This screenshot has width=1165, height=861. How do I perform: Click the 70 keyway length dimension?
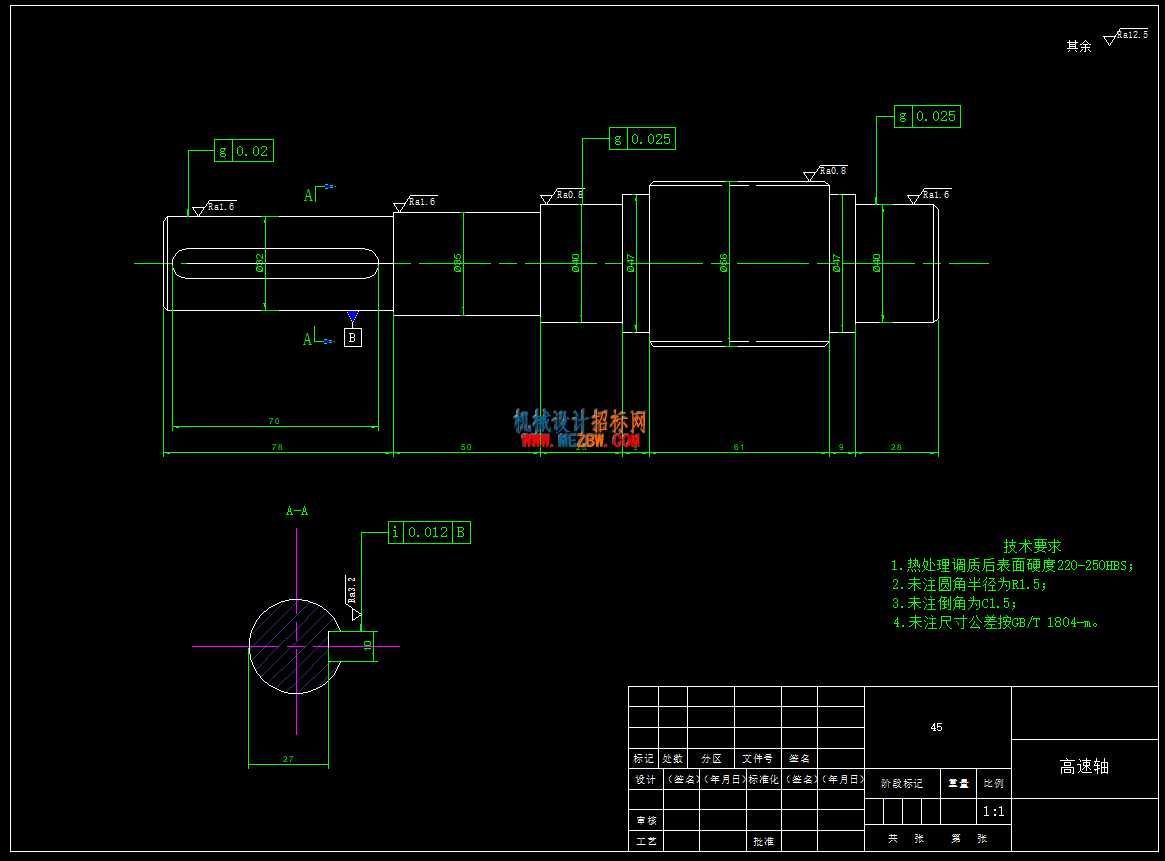tap(274, 421)
